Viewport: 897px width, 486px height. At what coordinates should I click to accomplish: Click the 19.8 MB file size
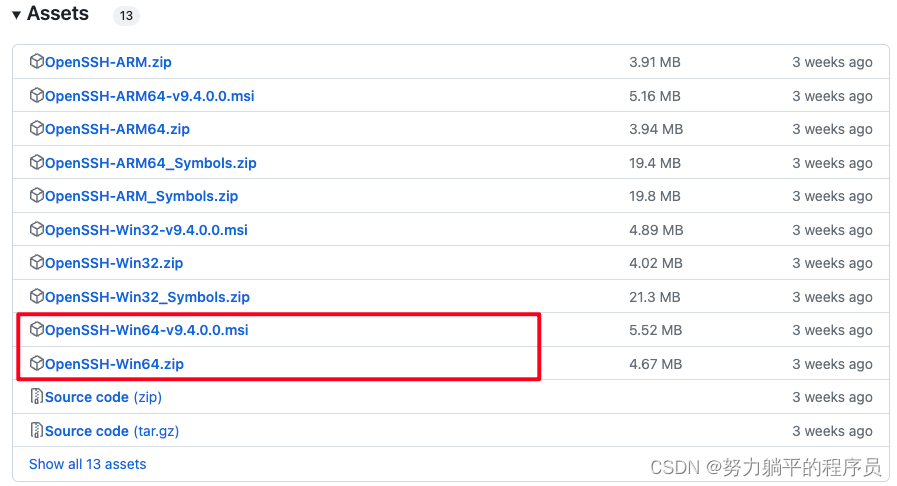click(655, 197)
